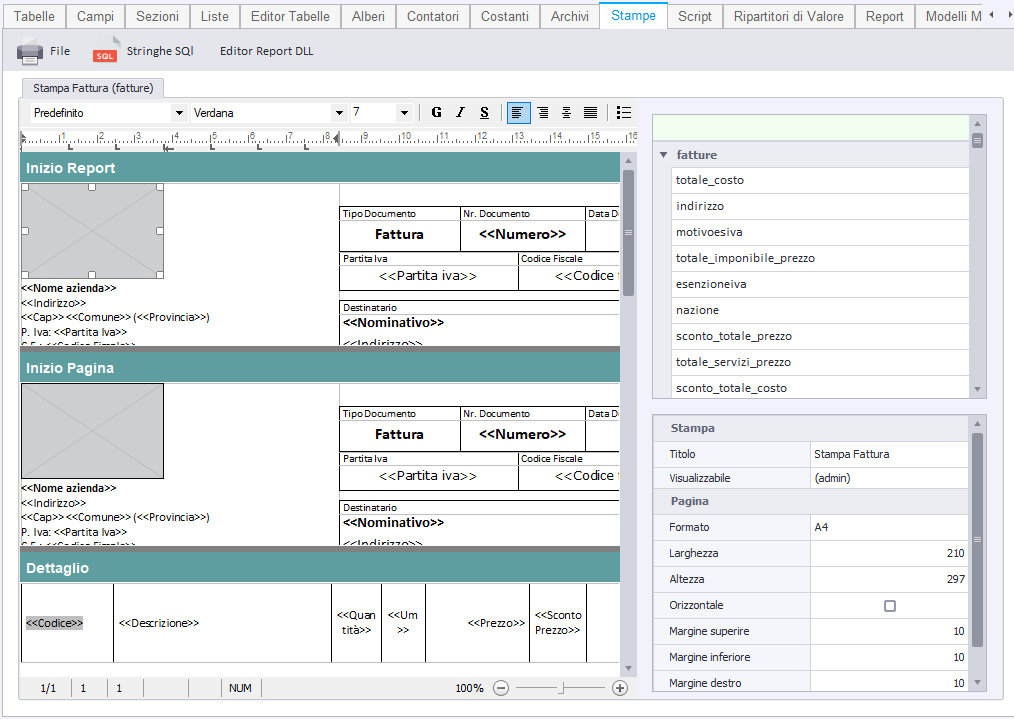Toggle bold (G) formatting
Viewport: 1014px width, 719px height.
(x=436, y=113)
